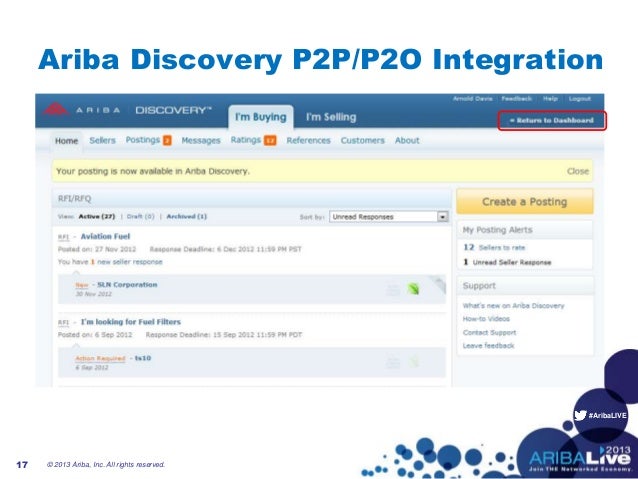Click the document icon in SLN Corporation row

[x=393, y=289]
